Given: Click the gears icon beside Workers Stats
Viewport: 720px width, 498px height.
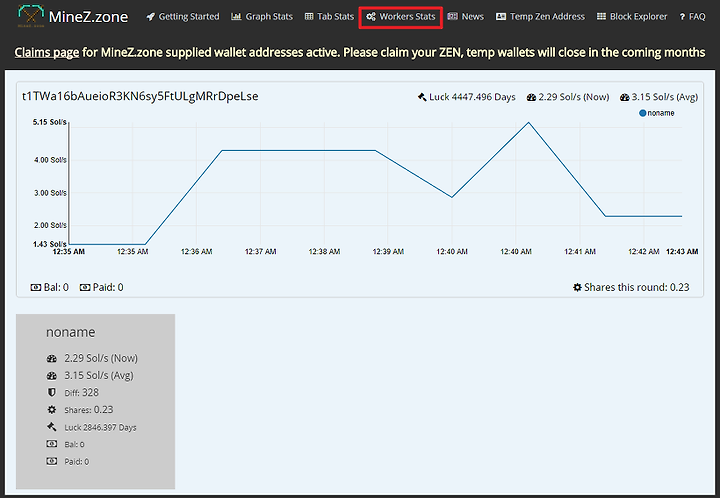Looking at the screenshot, I should [x=371, y=17].
